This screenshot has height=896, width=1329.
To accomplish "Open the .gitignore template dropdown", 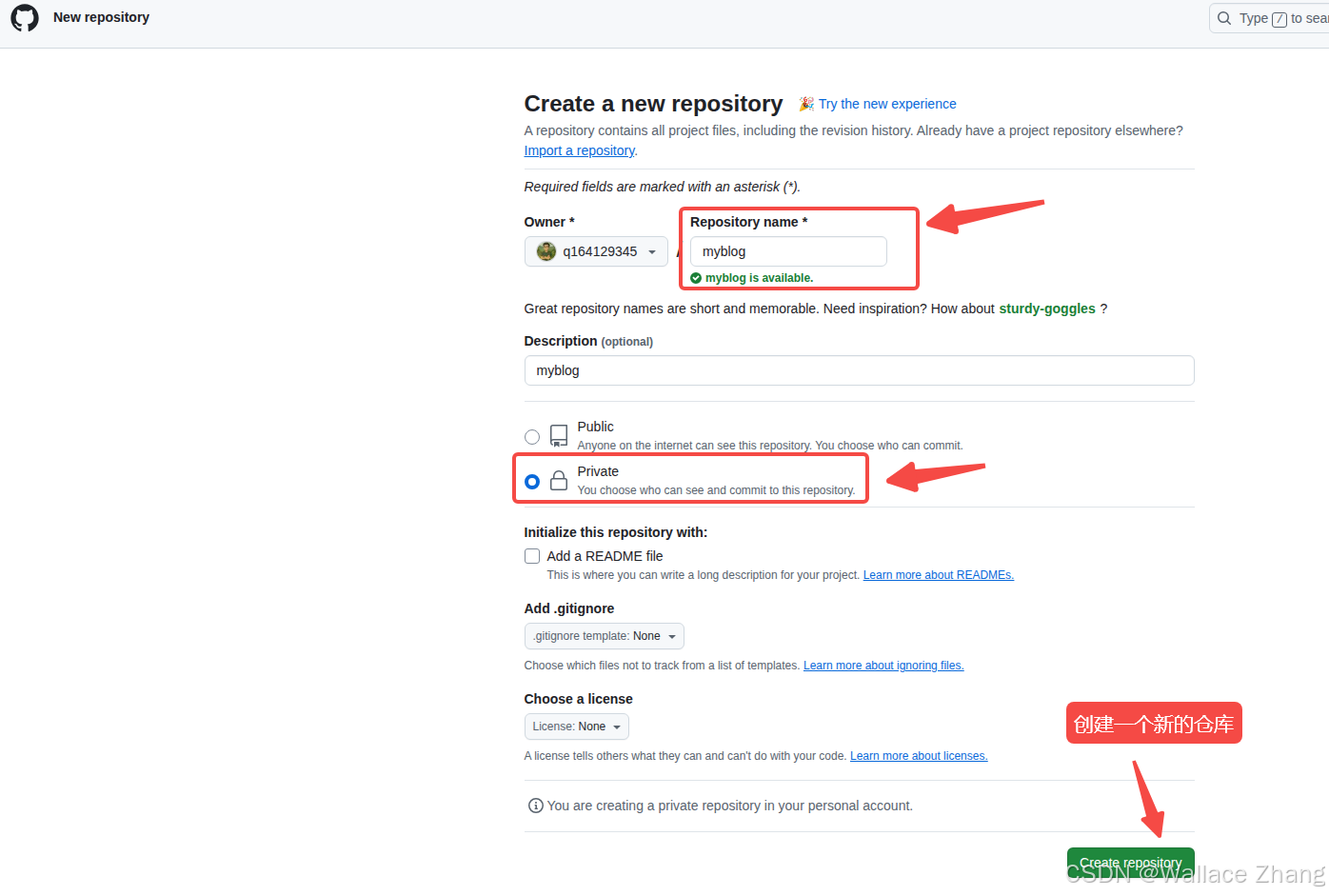I will pyautogui.click(x=604, y=636).
